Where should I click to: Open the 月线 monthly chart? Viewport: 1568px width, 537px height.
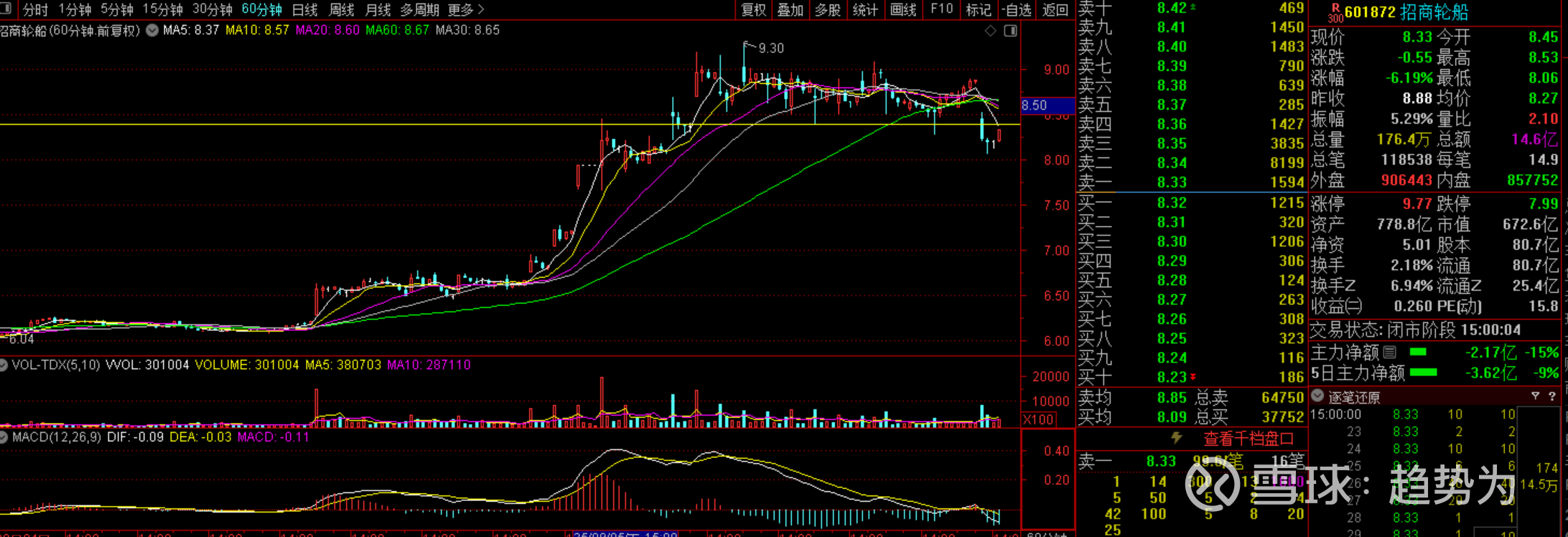click(x=378, y=9)
